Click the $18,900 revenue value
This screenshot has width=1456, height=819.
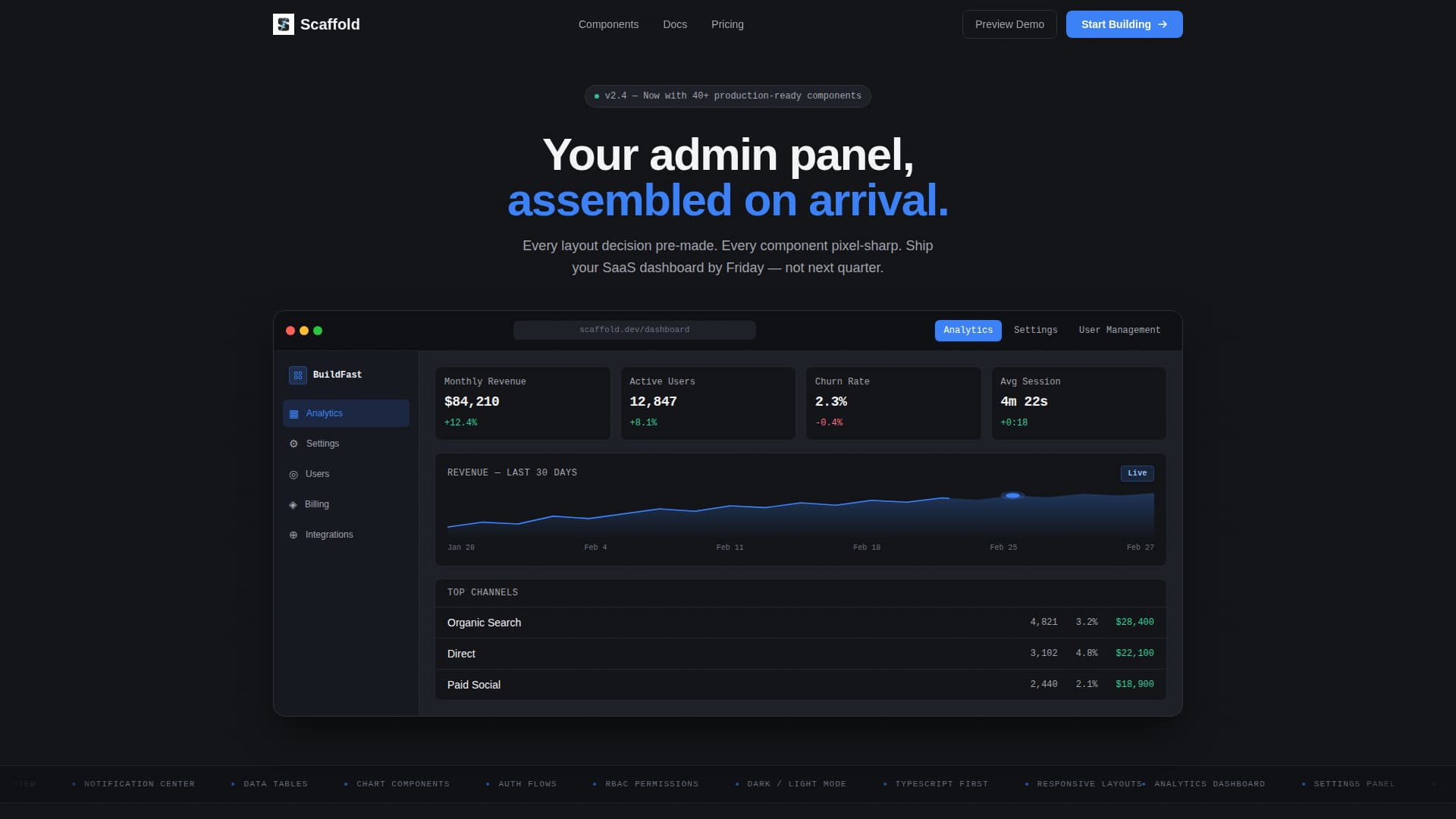pyautogui.click(x=1134, y=685)
